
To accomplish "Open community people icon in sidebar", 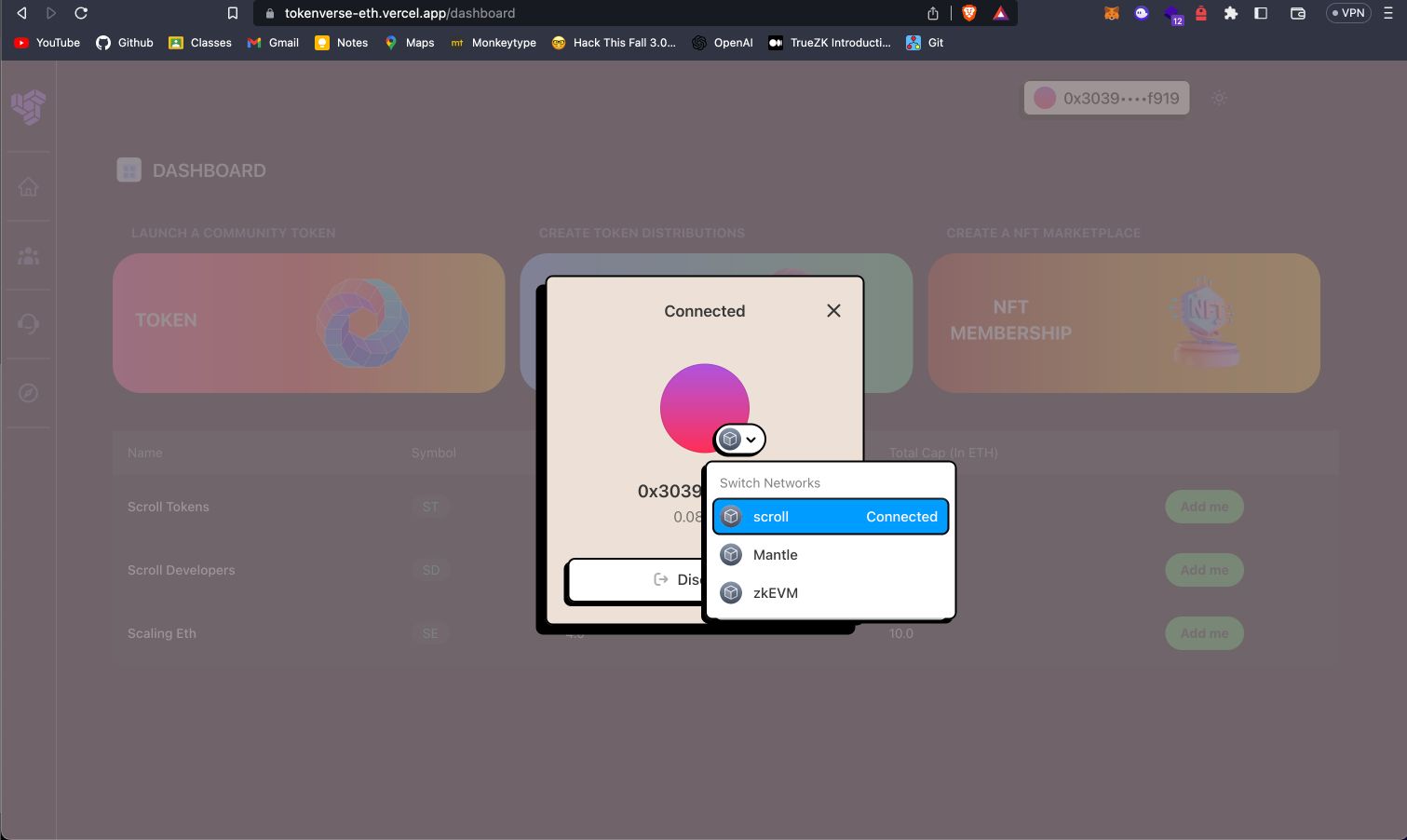I will click(28, 256).
